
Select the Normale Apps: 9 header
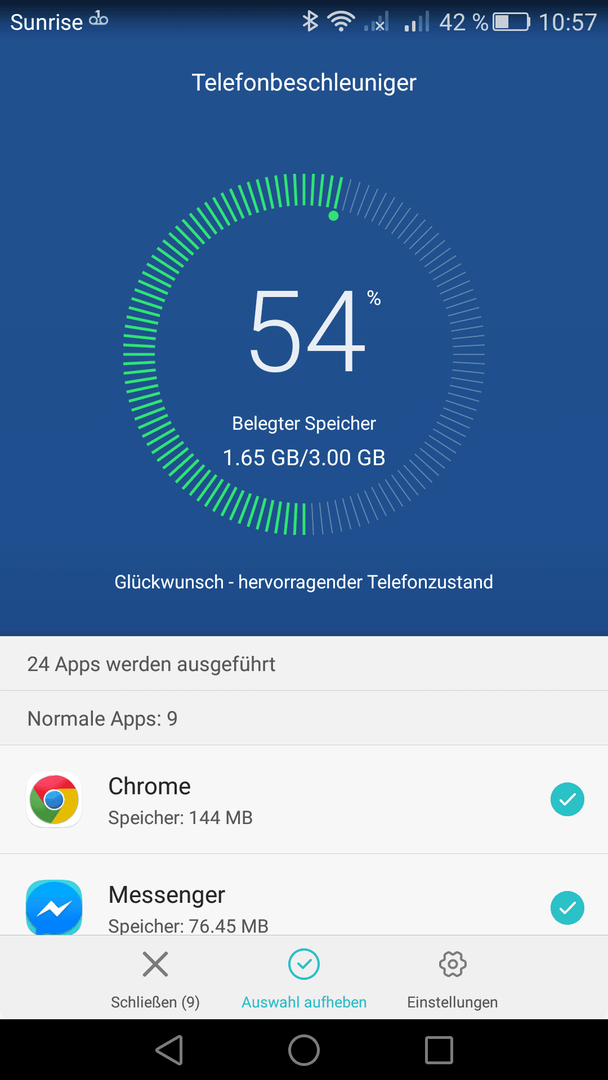pos(304,718)
